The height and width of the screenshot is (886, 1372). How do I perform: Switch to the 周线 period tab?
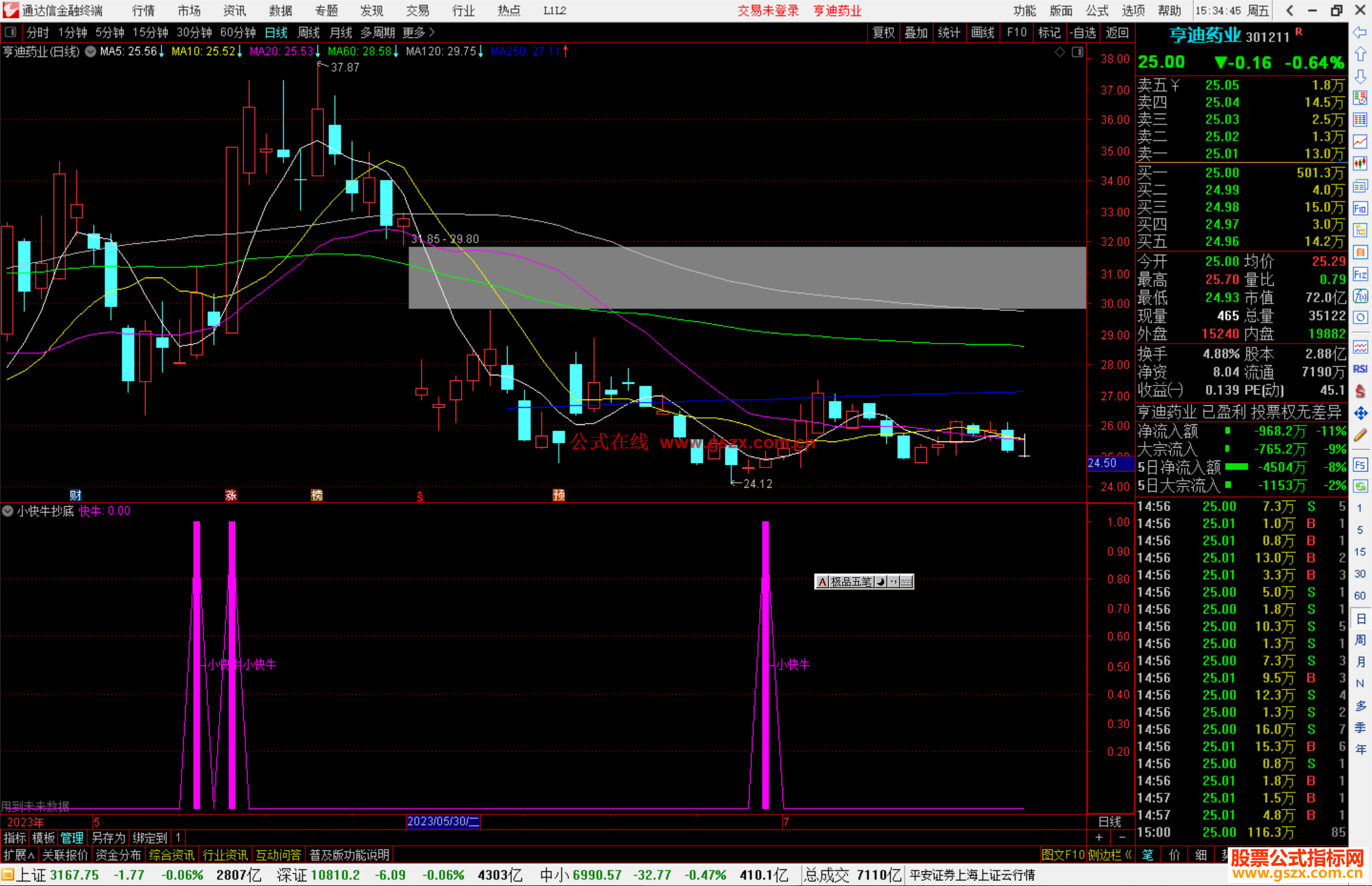(x=309, y=32)
